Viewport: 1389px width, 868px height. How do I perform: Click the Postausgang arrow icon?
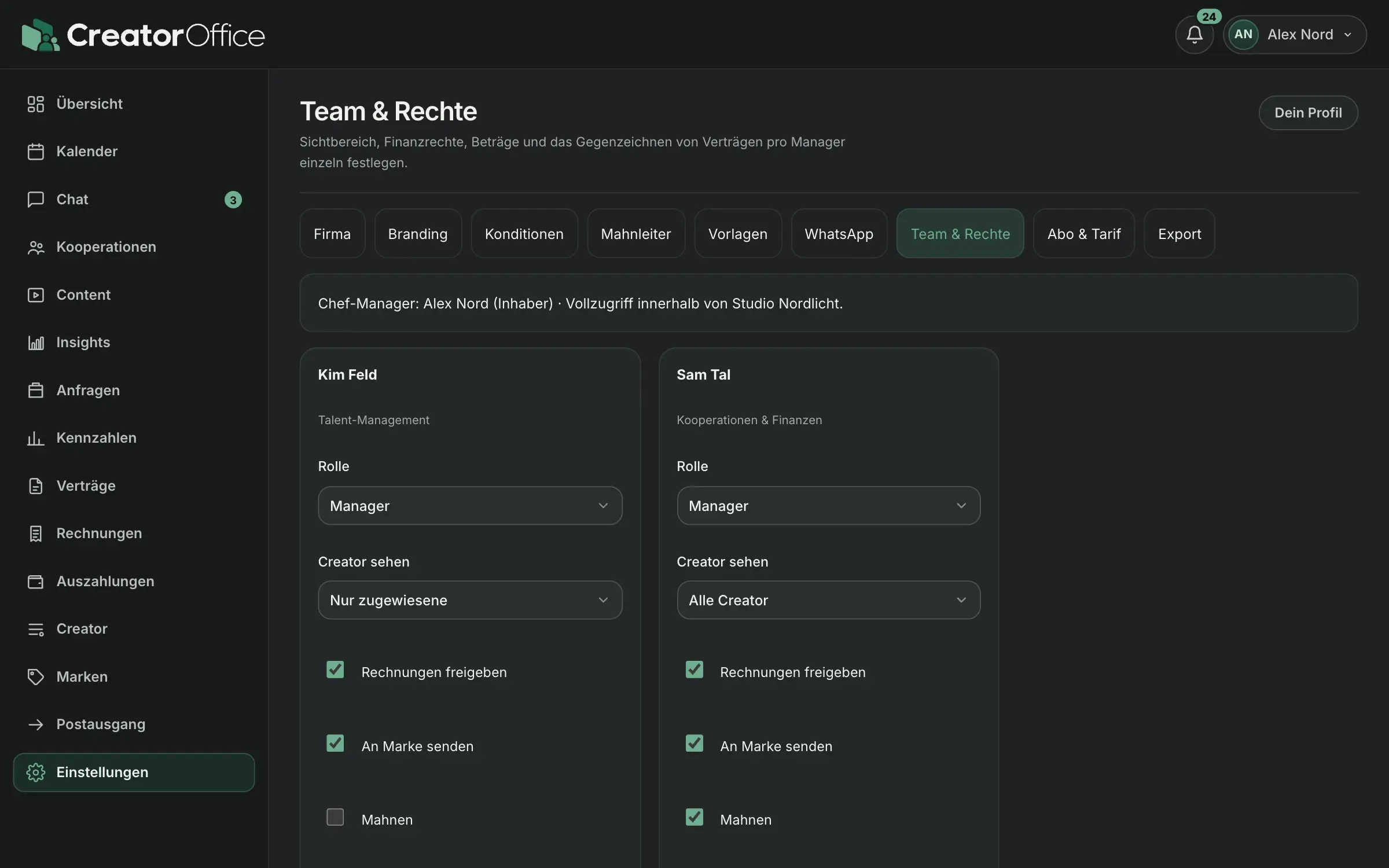click(x=36, y=724)
